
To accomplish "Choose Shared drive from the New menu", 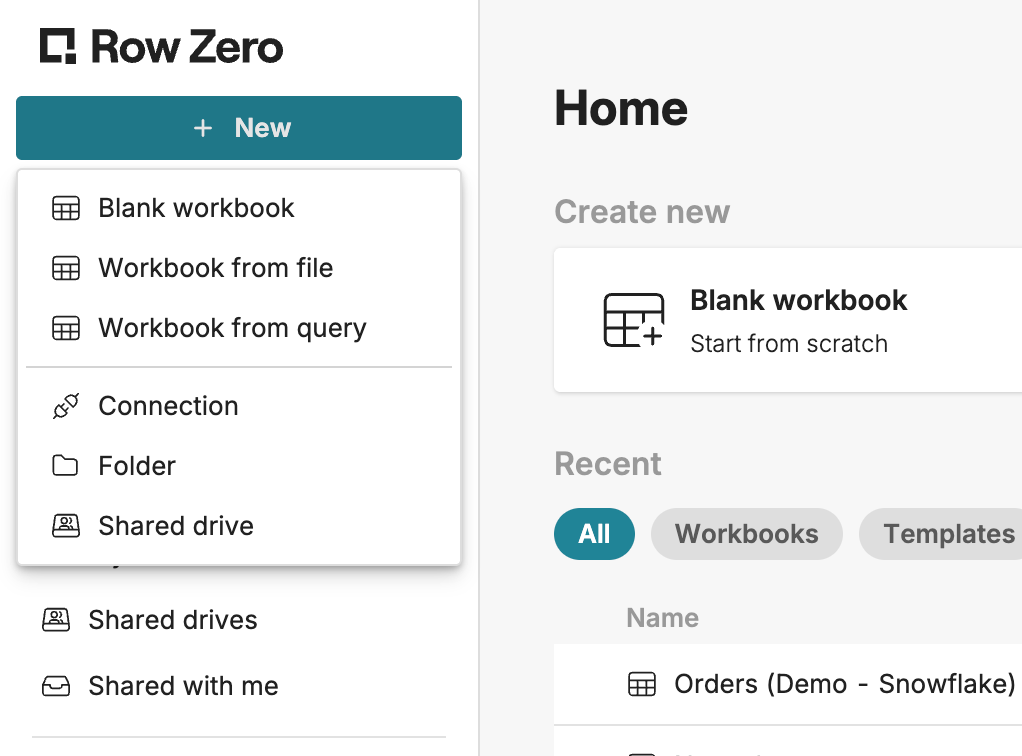I will [239, 526].
